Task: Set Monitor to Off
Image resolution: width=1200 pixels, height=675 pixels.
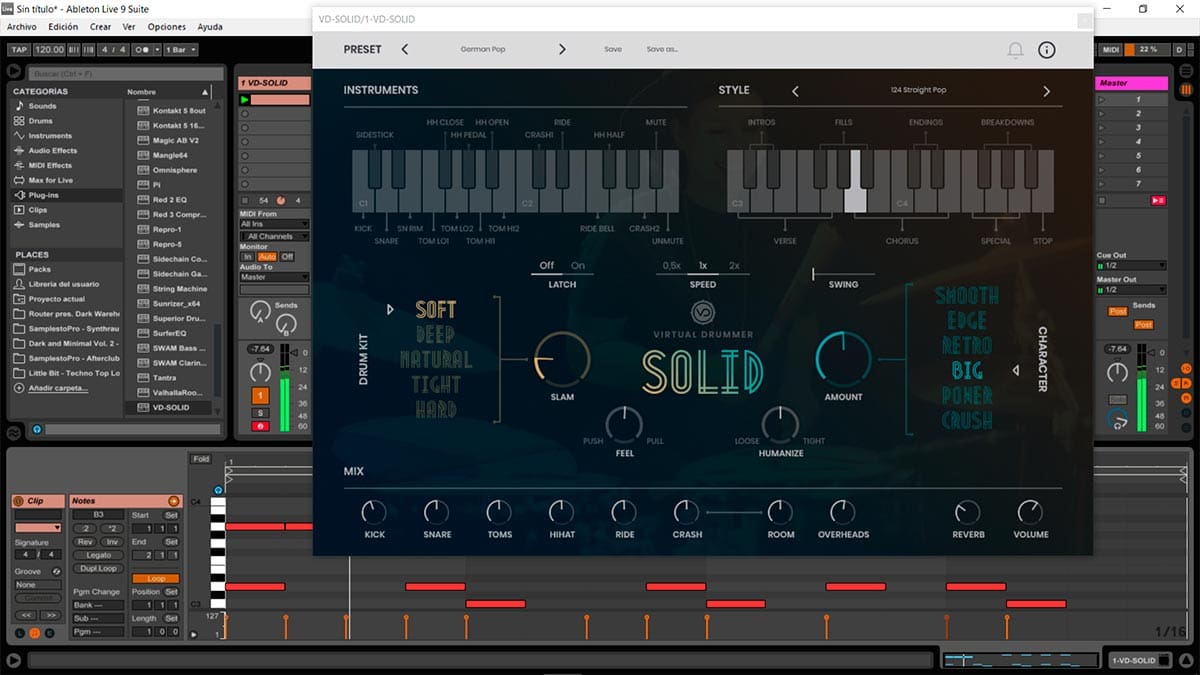Action: point(287,257)
